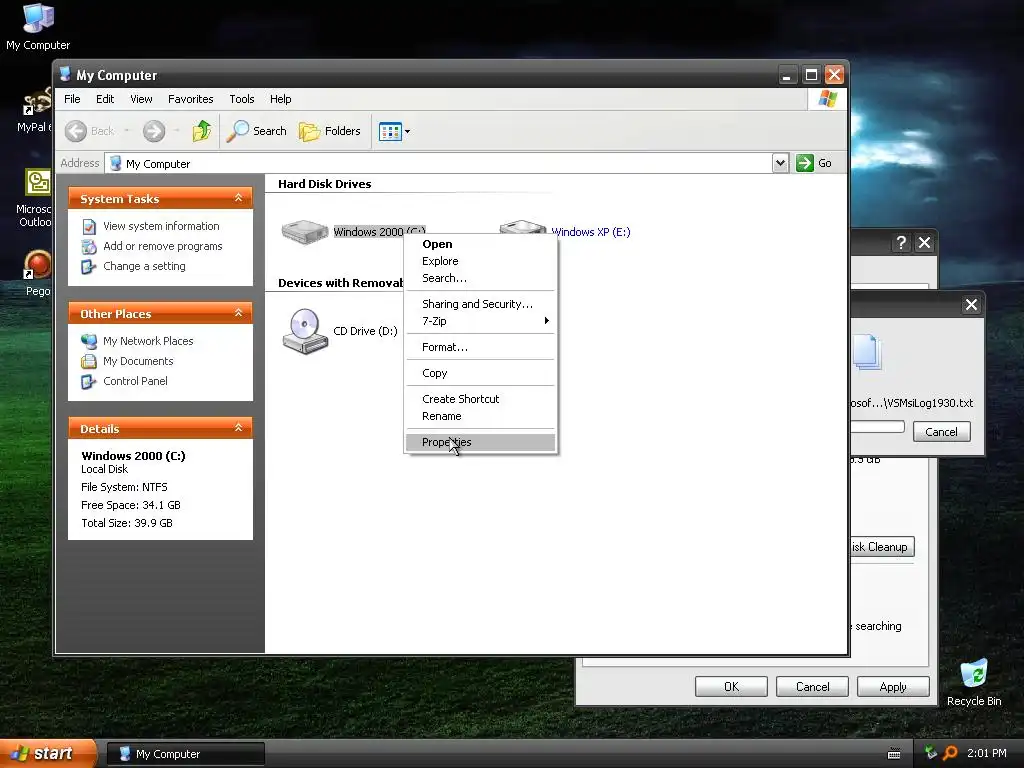The width and height of the screenshot is (1024, 768).
Task: Open the Edit menu
Action: point(104,99)
